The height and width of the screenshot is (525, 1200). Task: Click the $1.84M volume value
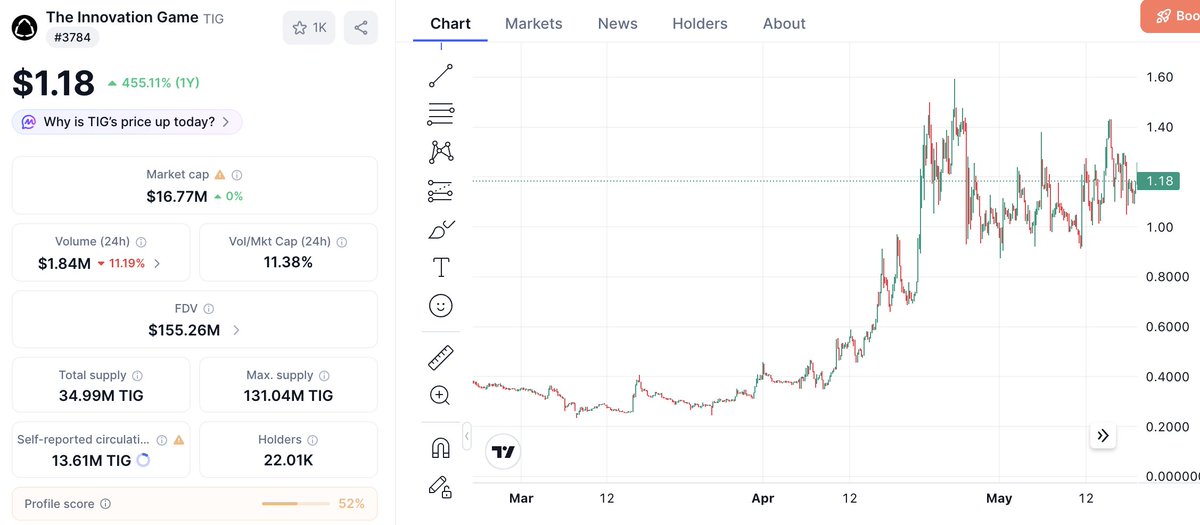coord(64,263)
